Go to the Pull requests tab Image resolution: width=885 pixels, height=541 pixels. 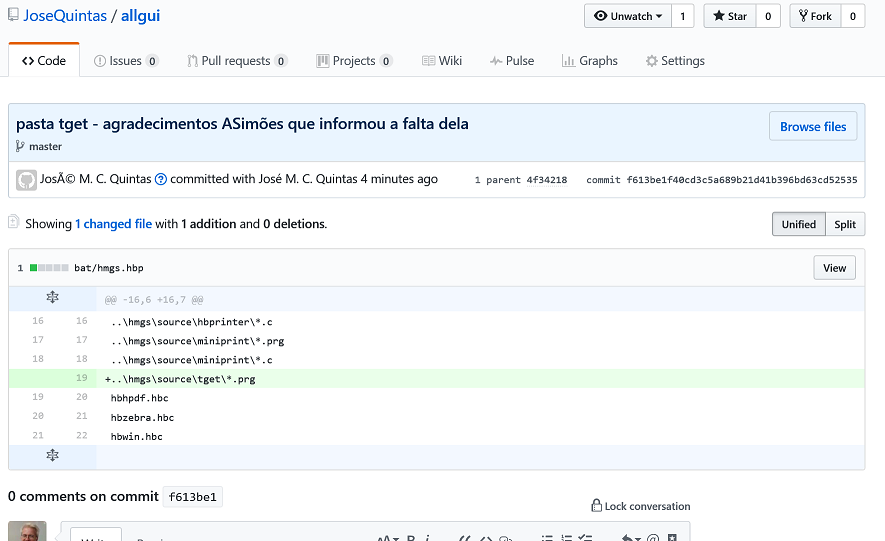pyautogui.click(x=236, y=61)
